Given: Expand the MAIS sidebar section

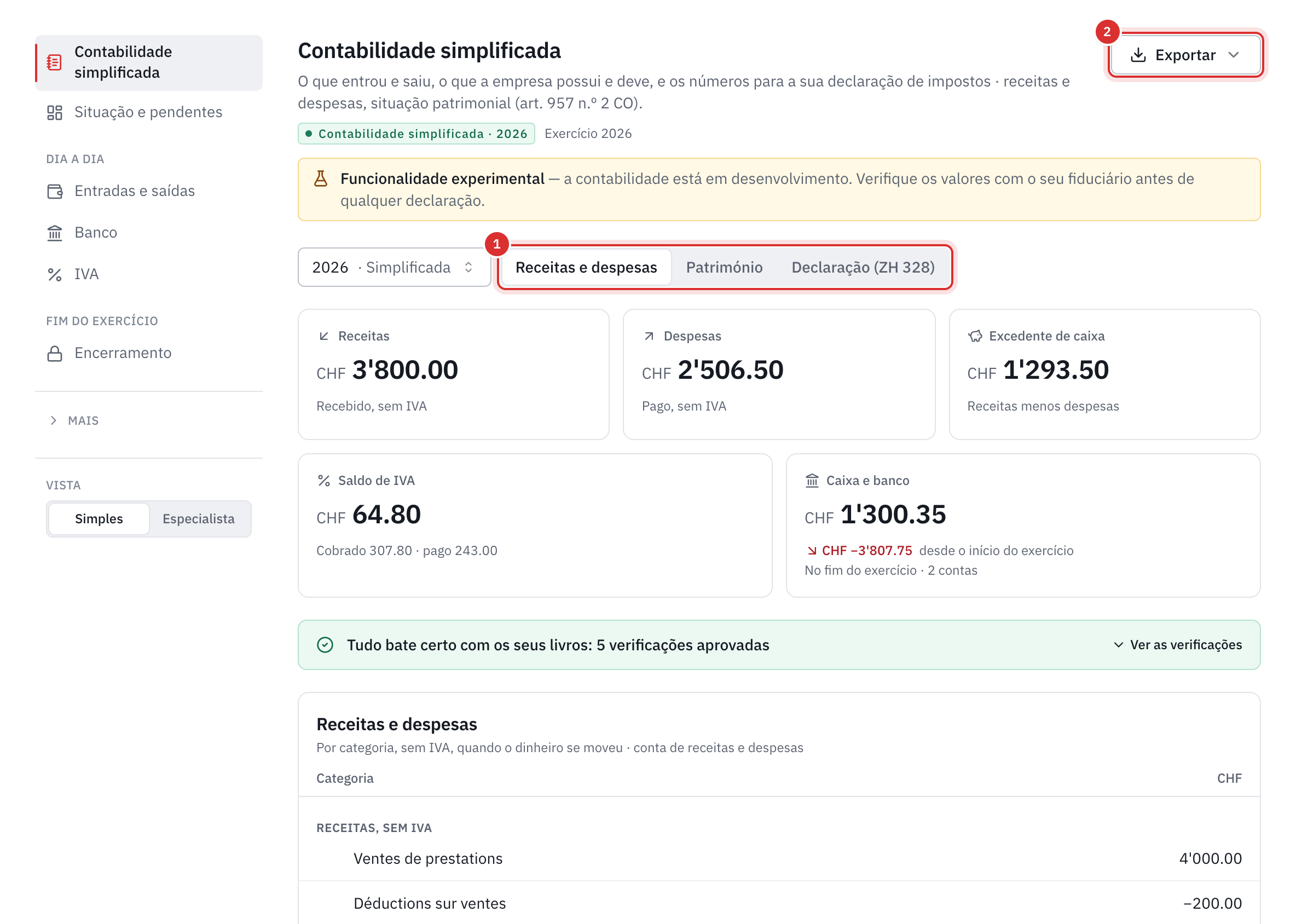Looking at the screenshot, I should tap(74, 420).
